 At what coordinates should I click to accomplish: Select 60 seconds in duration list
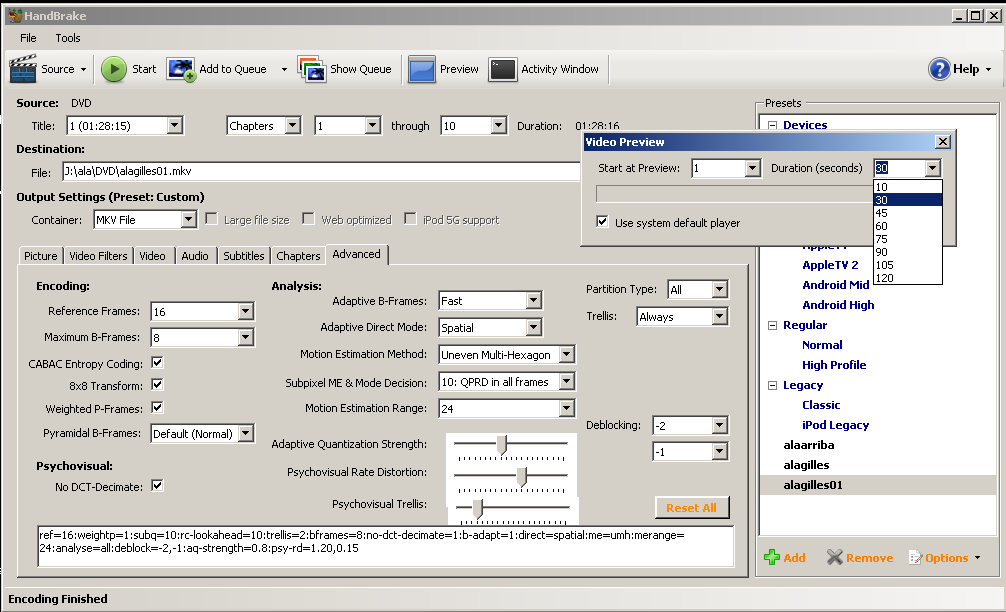[908, 226]
